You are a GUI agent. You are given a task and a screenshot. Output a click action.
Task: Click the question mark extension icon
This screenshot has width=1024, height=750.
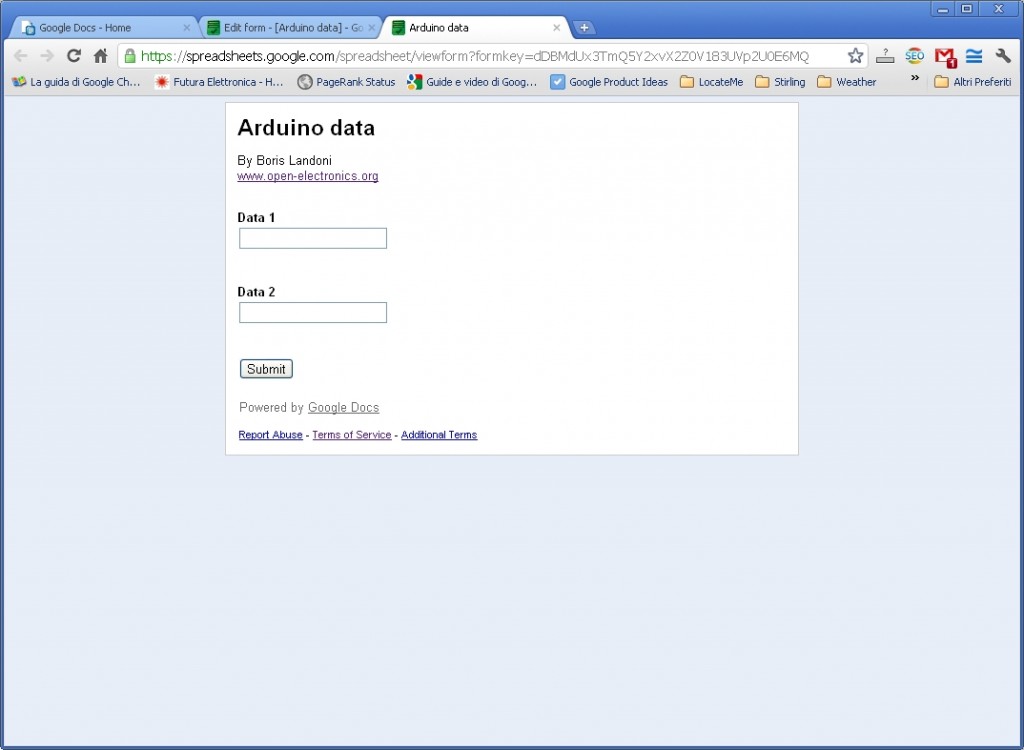(x=886, y=56)
